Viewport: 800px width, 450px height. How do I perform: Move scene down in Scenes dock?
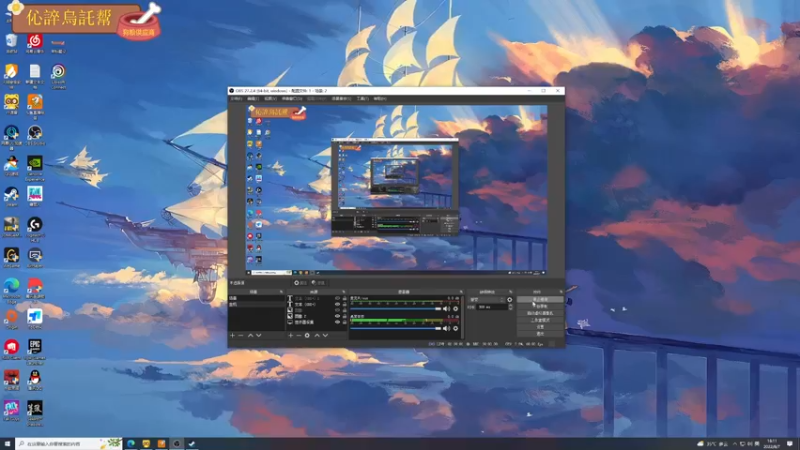(259, 335)
